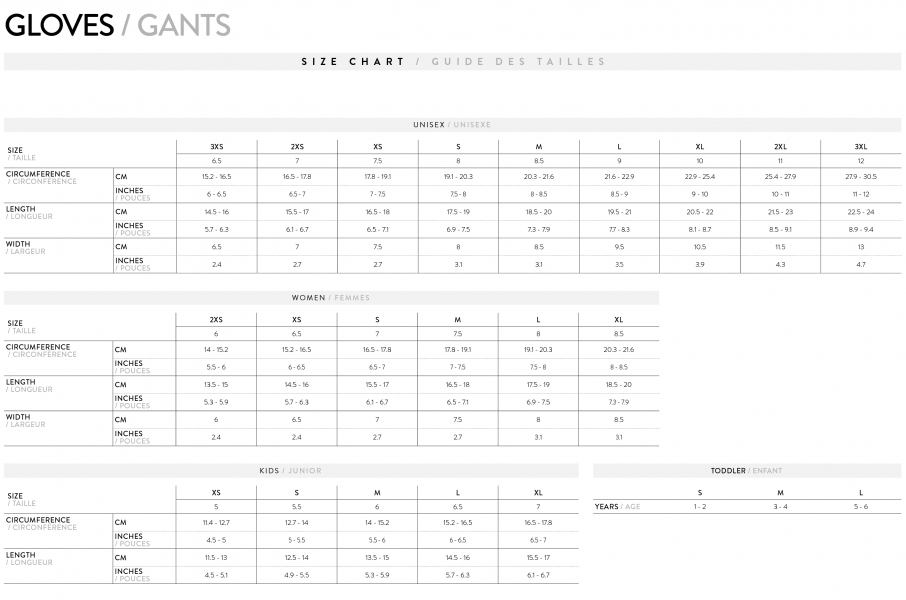Screen dimensions: 906x600
Task: Click the 3XS column header in Unisex table
Action: pos(216,147)
